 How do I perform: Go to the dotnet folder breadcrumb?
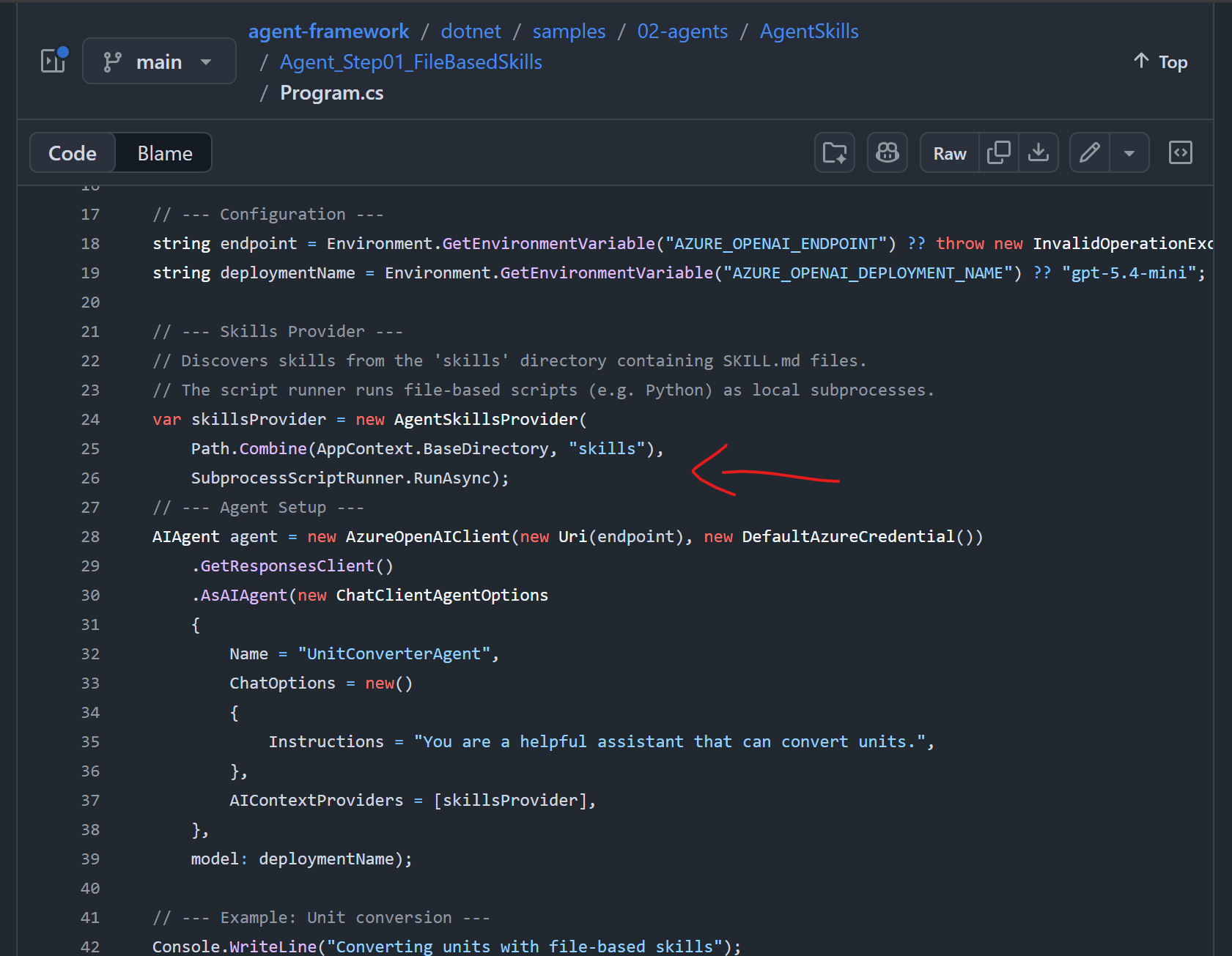(x=471, y=32)
